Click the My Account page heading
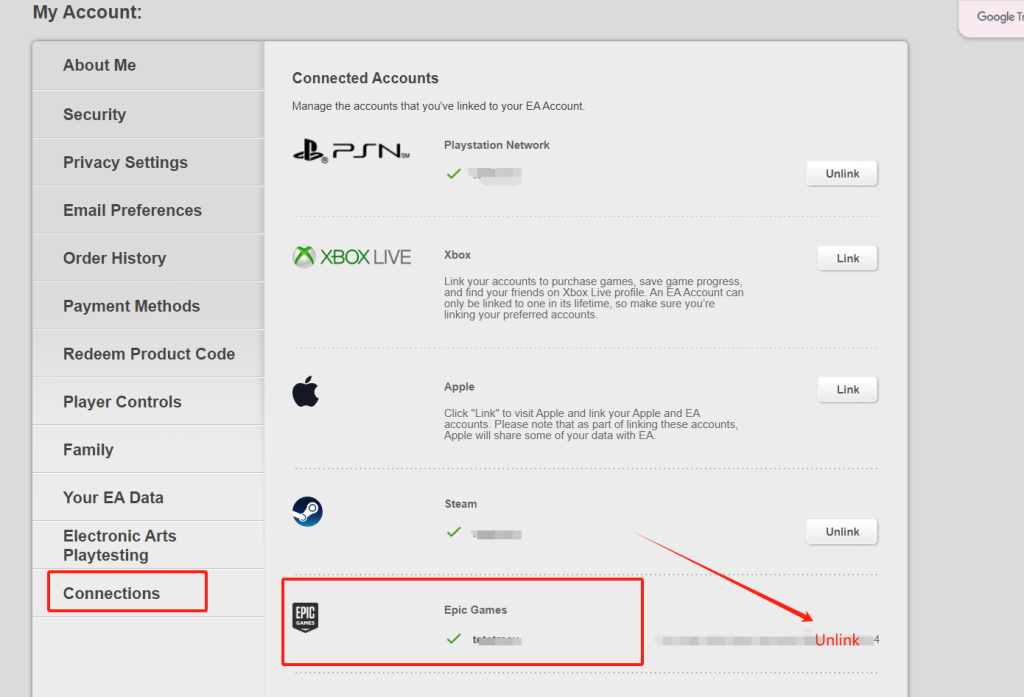This screenshot has width=1024, height=697. point(87,12)
